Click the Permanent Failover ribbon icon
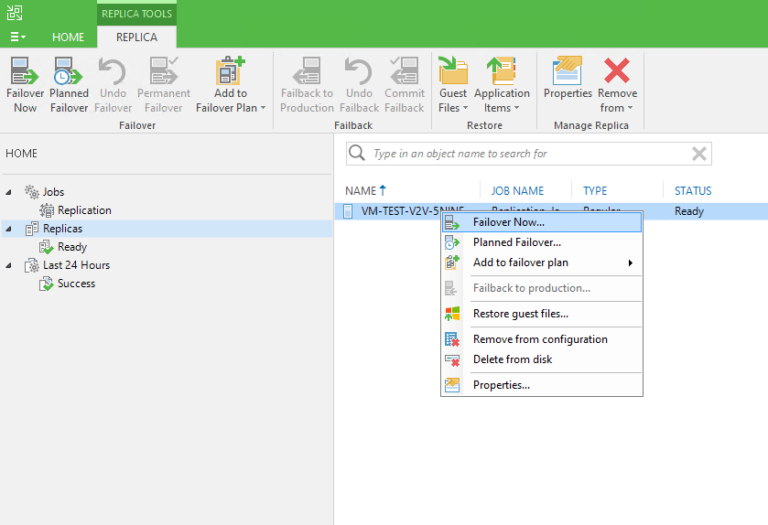Viewport: 768px width, 525px height. [164, 71]
